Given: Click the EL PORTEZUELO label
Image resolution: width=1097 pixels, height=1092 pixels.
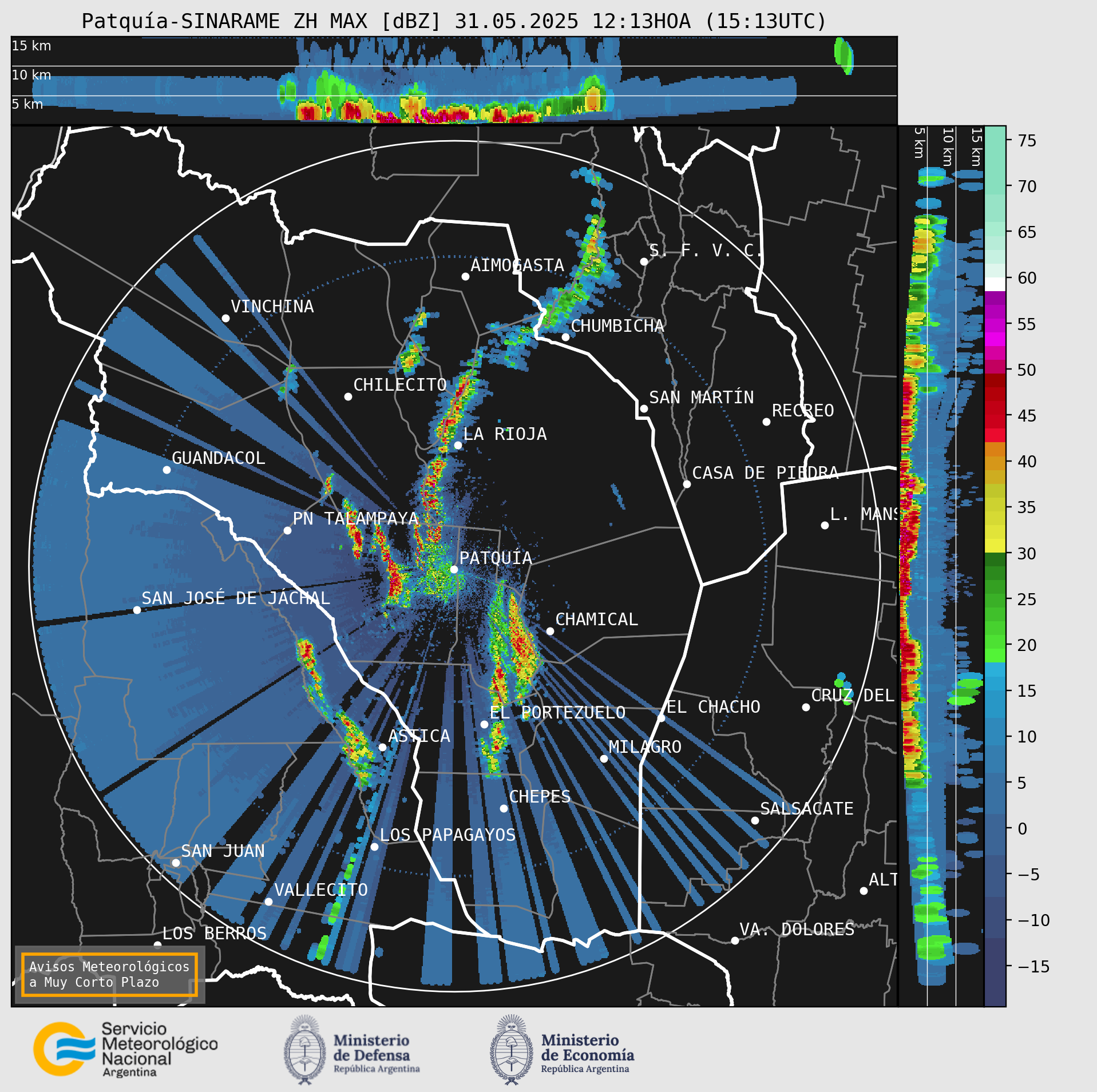Looking at the screenshot, I should pos(557,713).
